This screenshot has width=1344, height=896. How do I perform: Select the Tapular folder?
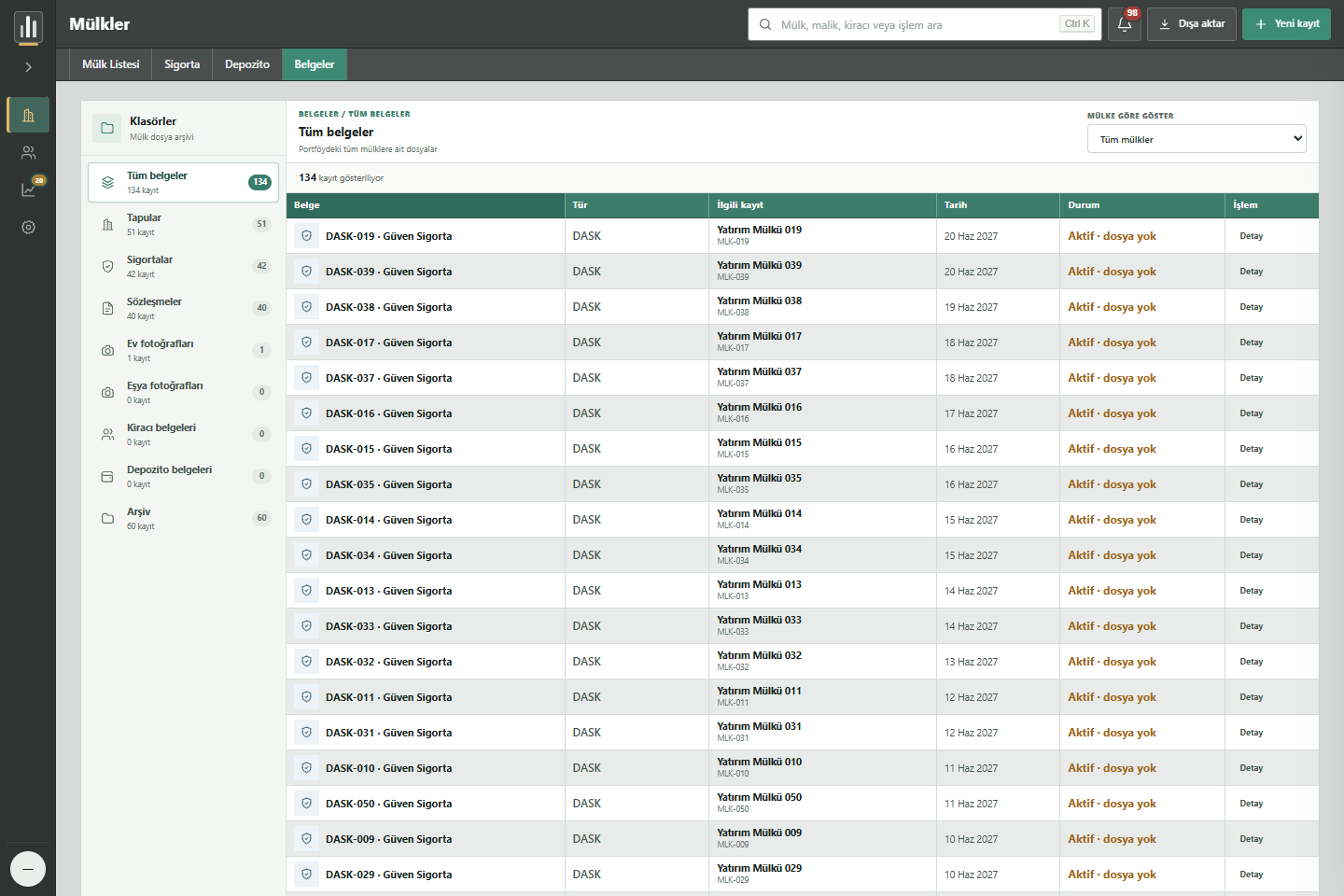pos(184,224)
